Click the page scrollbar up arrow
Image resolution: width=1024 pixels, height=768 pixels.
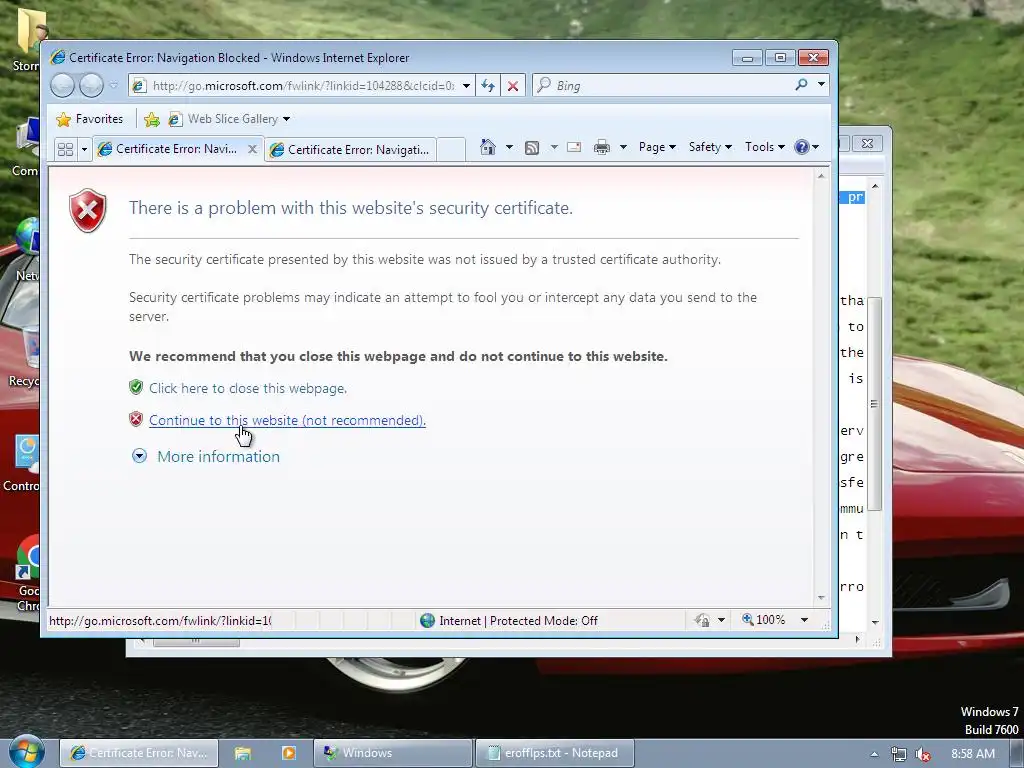tap(822, 176)
